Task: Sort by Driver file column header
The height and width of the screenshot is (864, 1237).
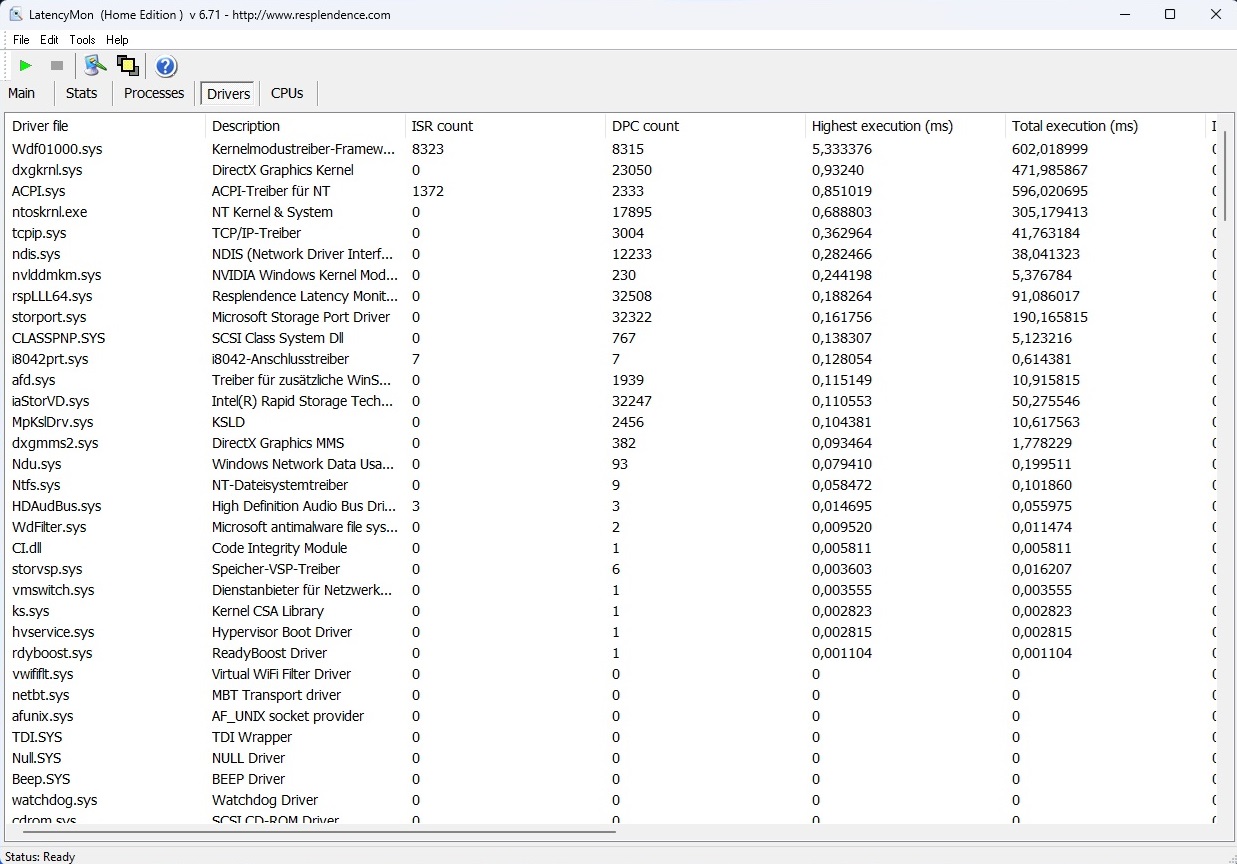Action: click(105, 126)
